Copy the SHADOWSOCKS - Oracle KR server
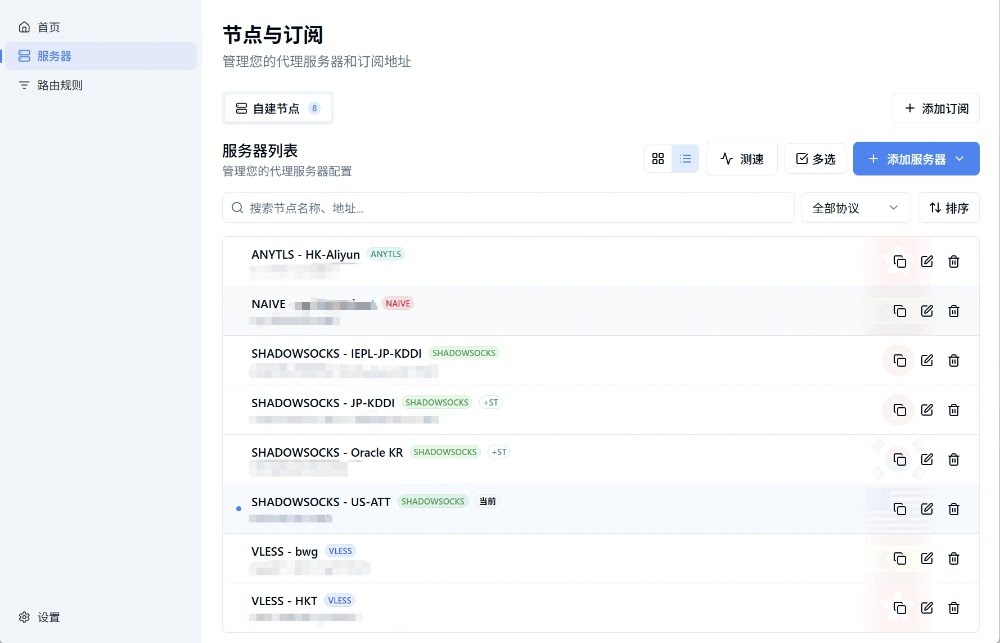 [900, 459]
